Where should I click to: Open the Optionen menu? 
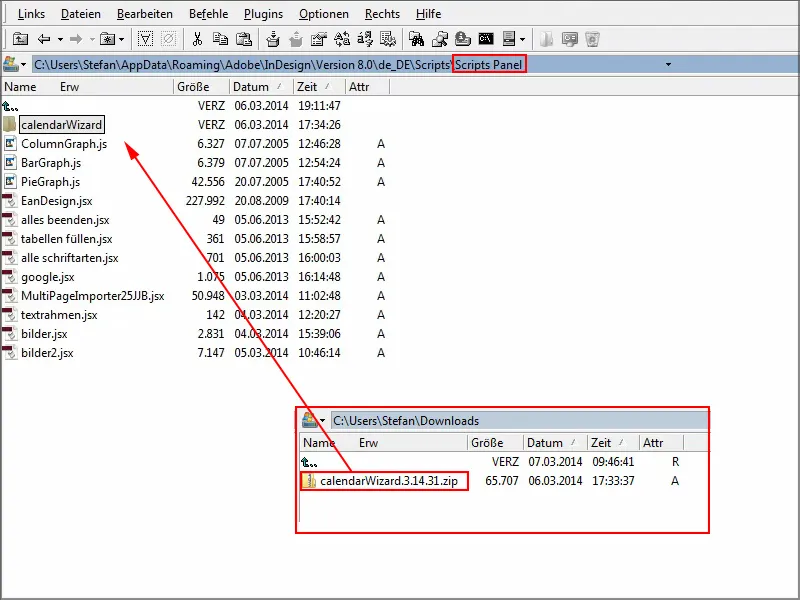[x=324, y=14]
